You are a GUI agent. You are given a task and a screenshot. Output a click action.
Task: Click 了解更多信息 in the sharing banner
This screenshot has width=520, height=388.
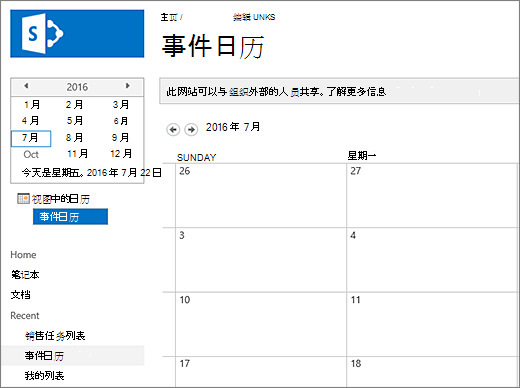click(x=356, y=91)
